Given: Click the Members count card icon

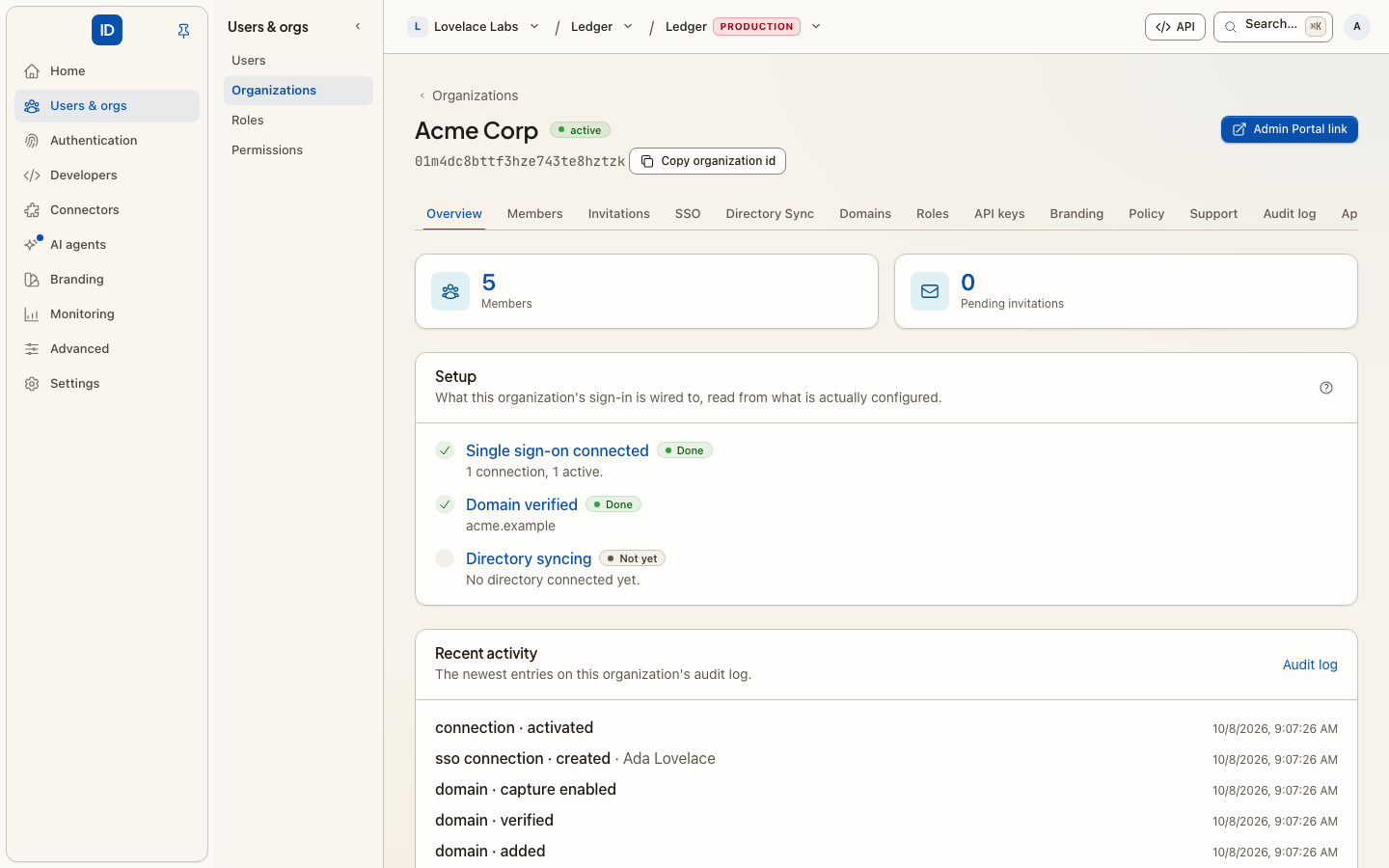Looking at the screenshot, I should point(450,291).
